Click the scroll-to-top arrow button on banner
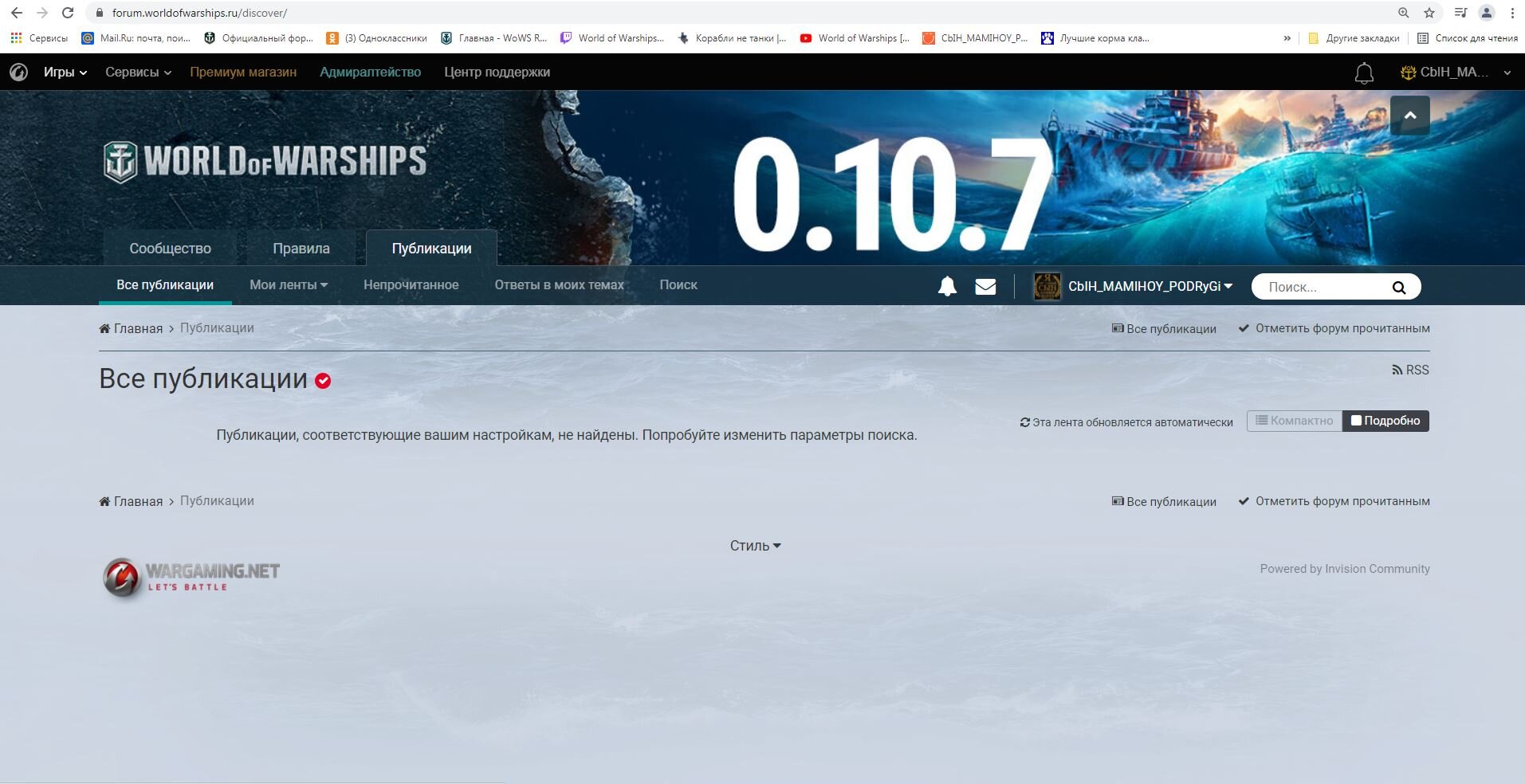Image resolution: width=1525 pixels, height=784 pixels. pos(1409,116)
